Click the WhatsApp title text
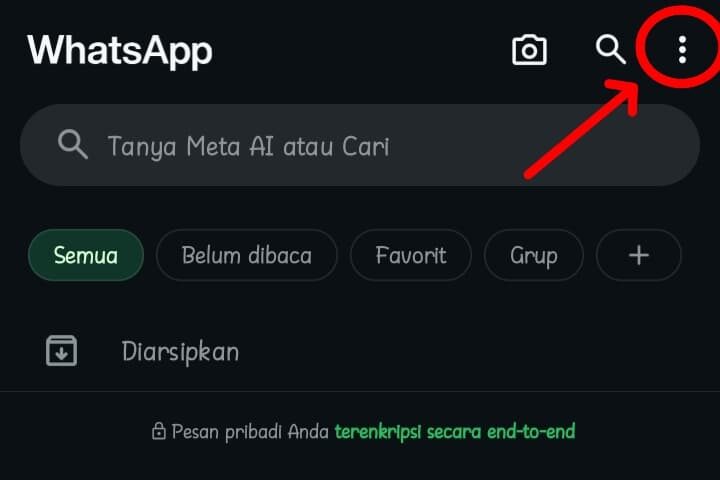Screen dimensions: 720x480 [120, 51]
